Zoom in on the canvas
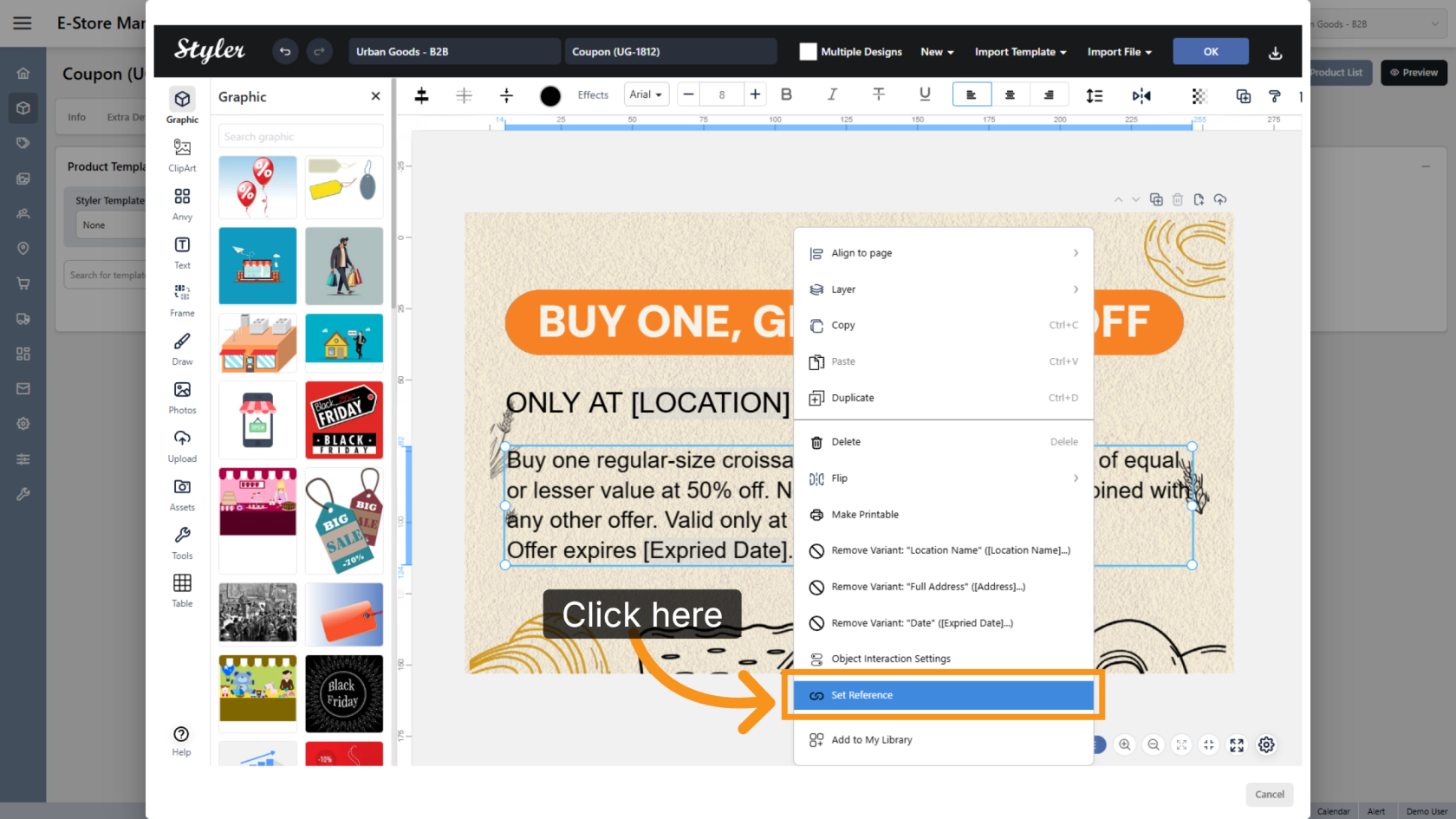Viewport: 1456px width, 819px height. [x=1125, y=744]
